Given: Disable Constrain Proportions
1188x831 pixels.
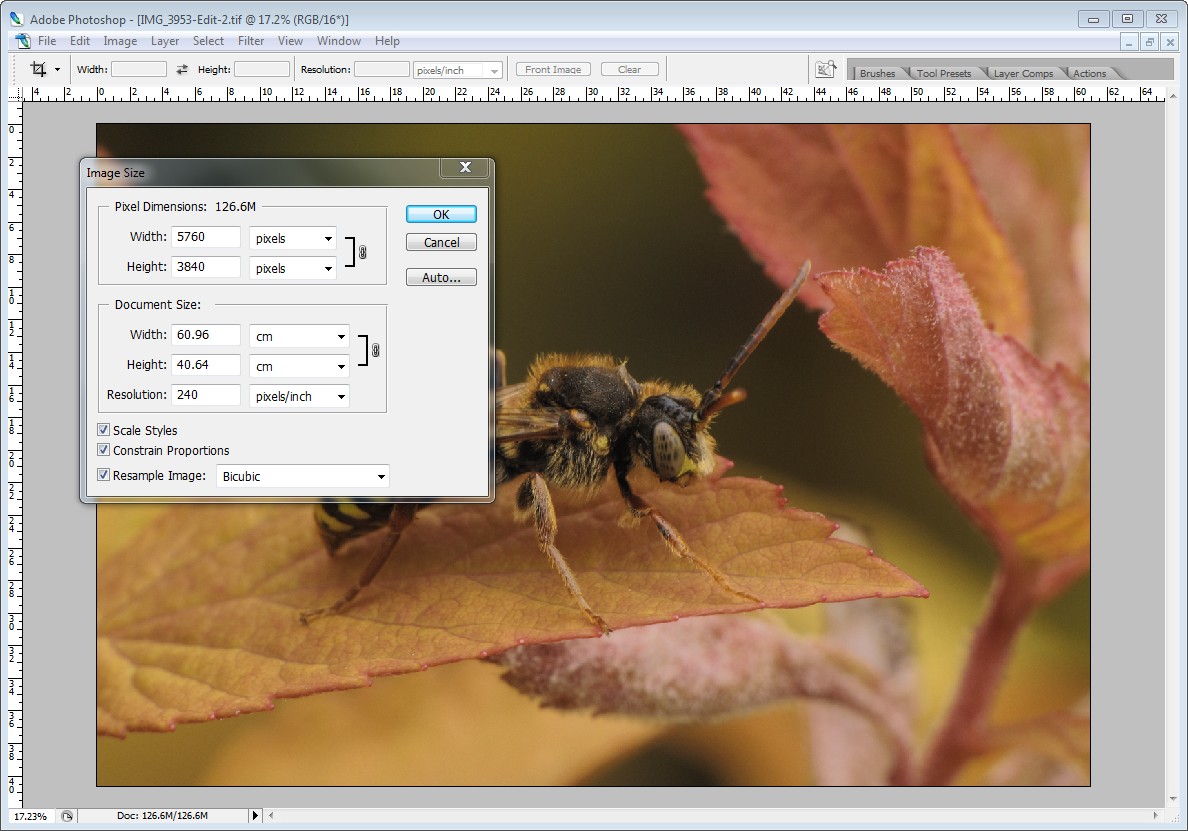Looking at the screenshot, I should tap(103, 450).
